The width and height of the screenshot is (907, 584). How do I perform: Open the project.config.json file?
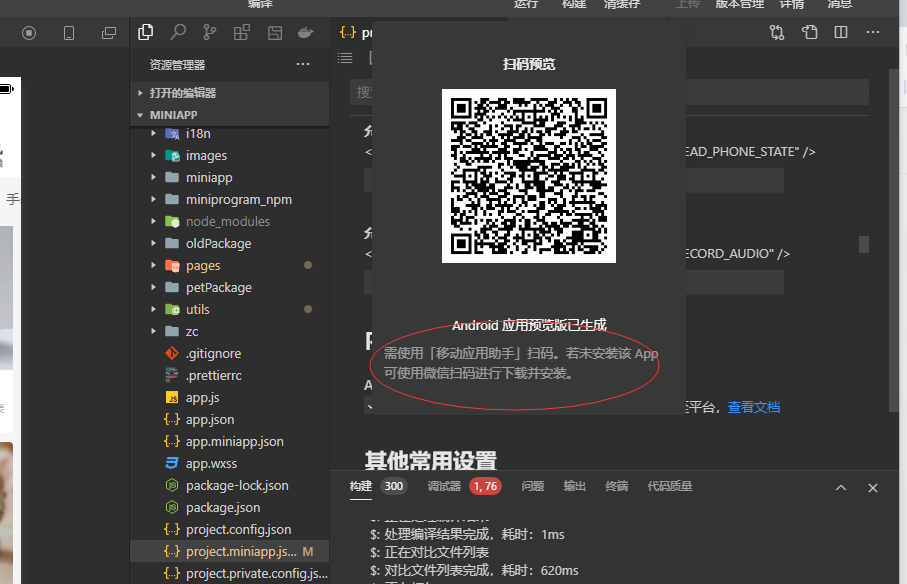point(230,529)
